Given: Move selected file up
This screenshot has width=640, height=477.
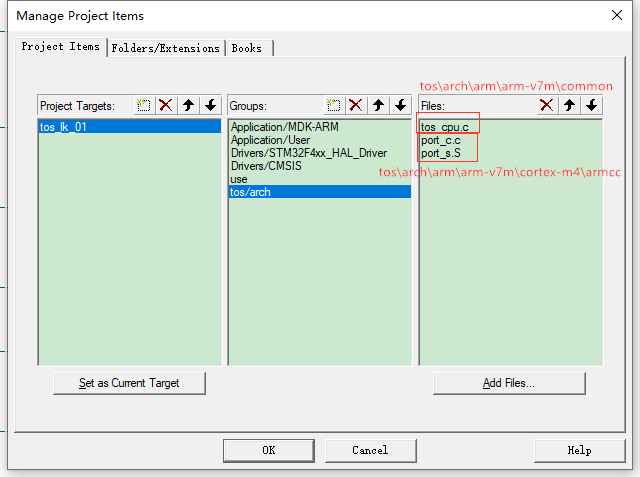Looking at the screenshot, I should [569, 105].
